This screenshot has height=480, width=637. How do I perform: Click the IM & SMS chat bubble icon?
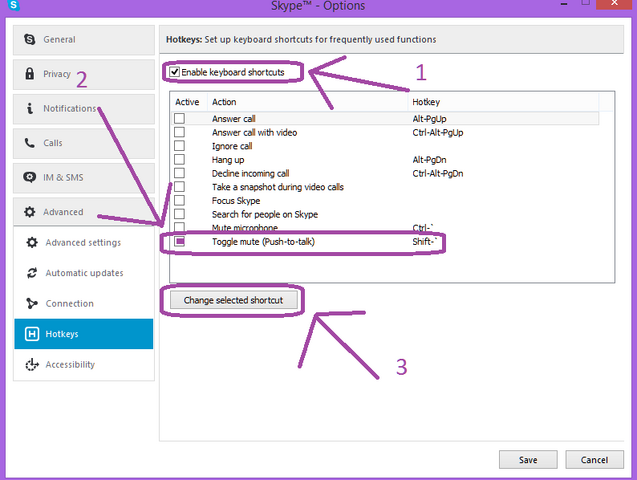tap(29, 177)
